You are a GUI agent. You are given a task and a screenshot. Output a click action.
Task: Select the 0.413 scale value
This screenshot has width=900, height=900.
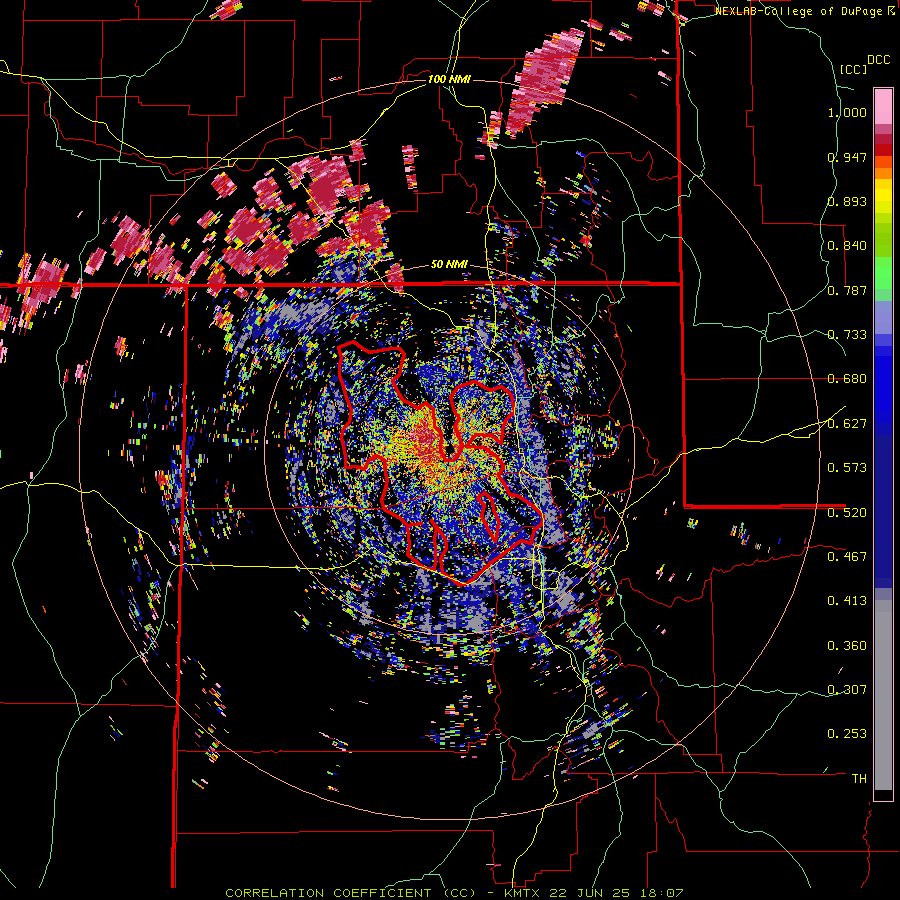click(847, 601)
